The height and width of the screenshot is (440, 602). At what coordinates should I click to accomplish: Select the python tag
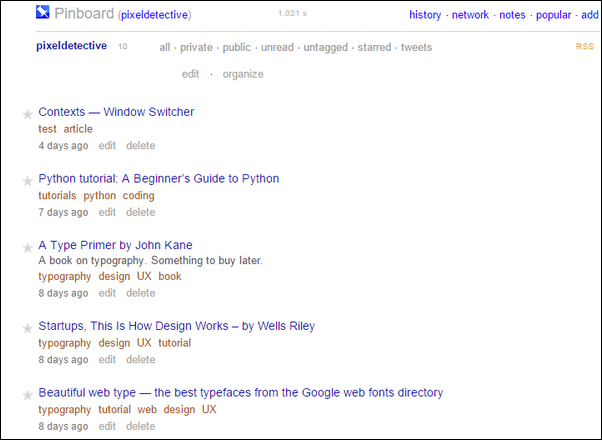99,196
